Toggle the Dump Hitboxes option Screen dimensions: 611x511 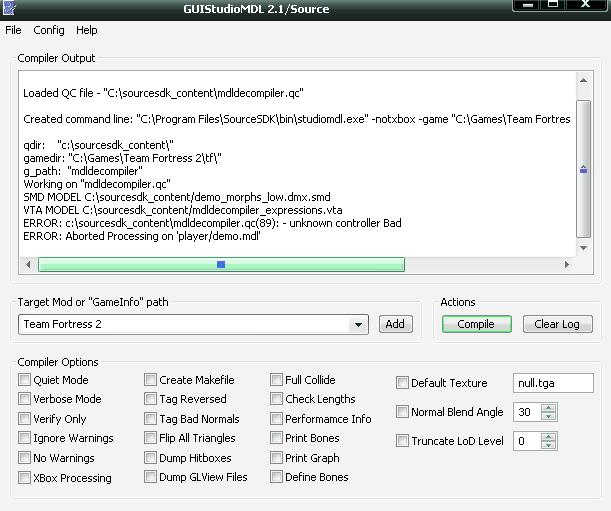(x=150, y=458)
